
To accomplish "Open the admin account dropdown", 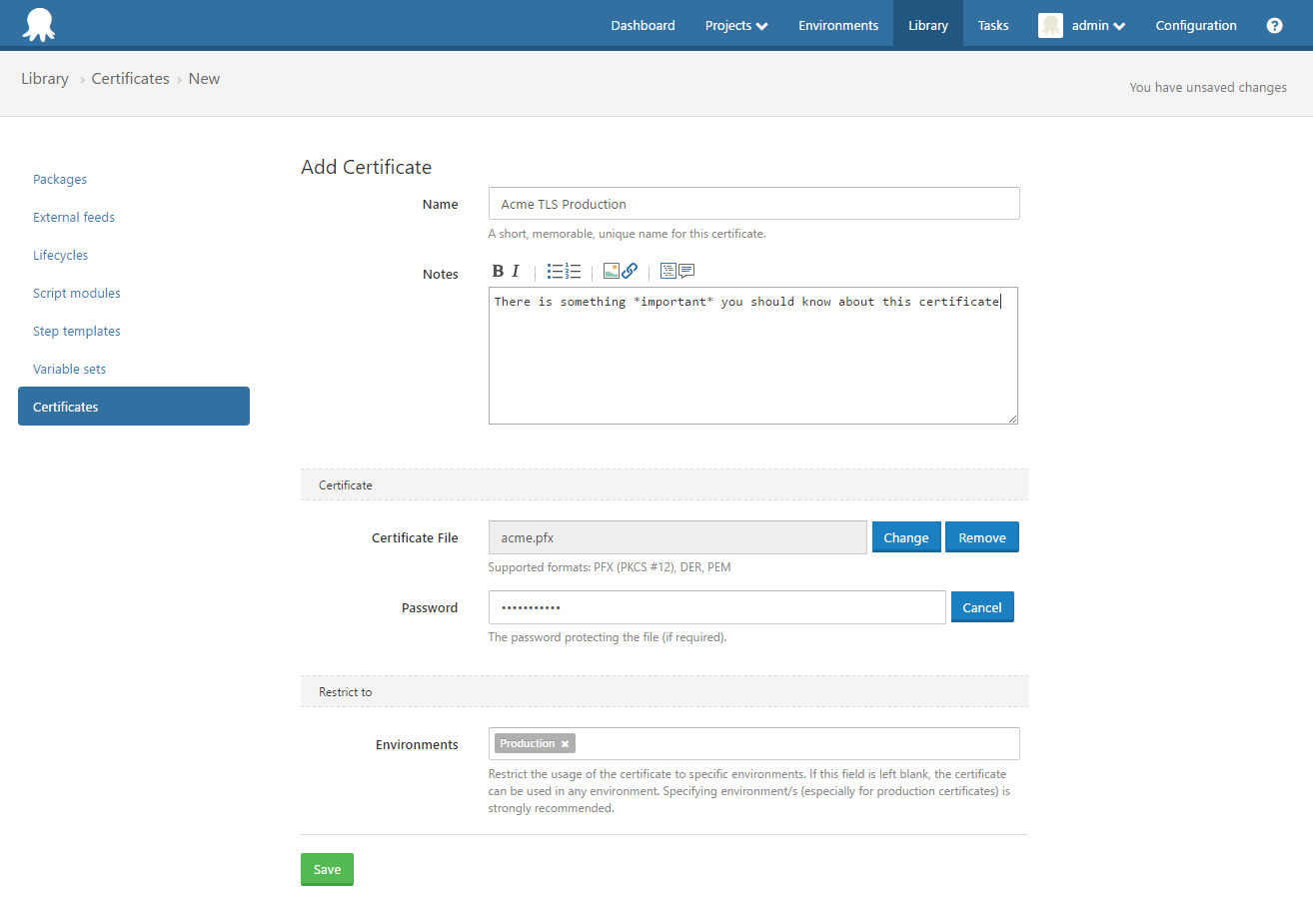I will pyautogui.click(x=1082, y=25).
